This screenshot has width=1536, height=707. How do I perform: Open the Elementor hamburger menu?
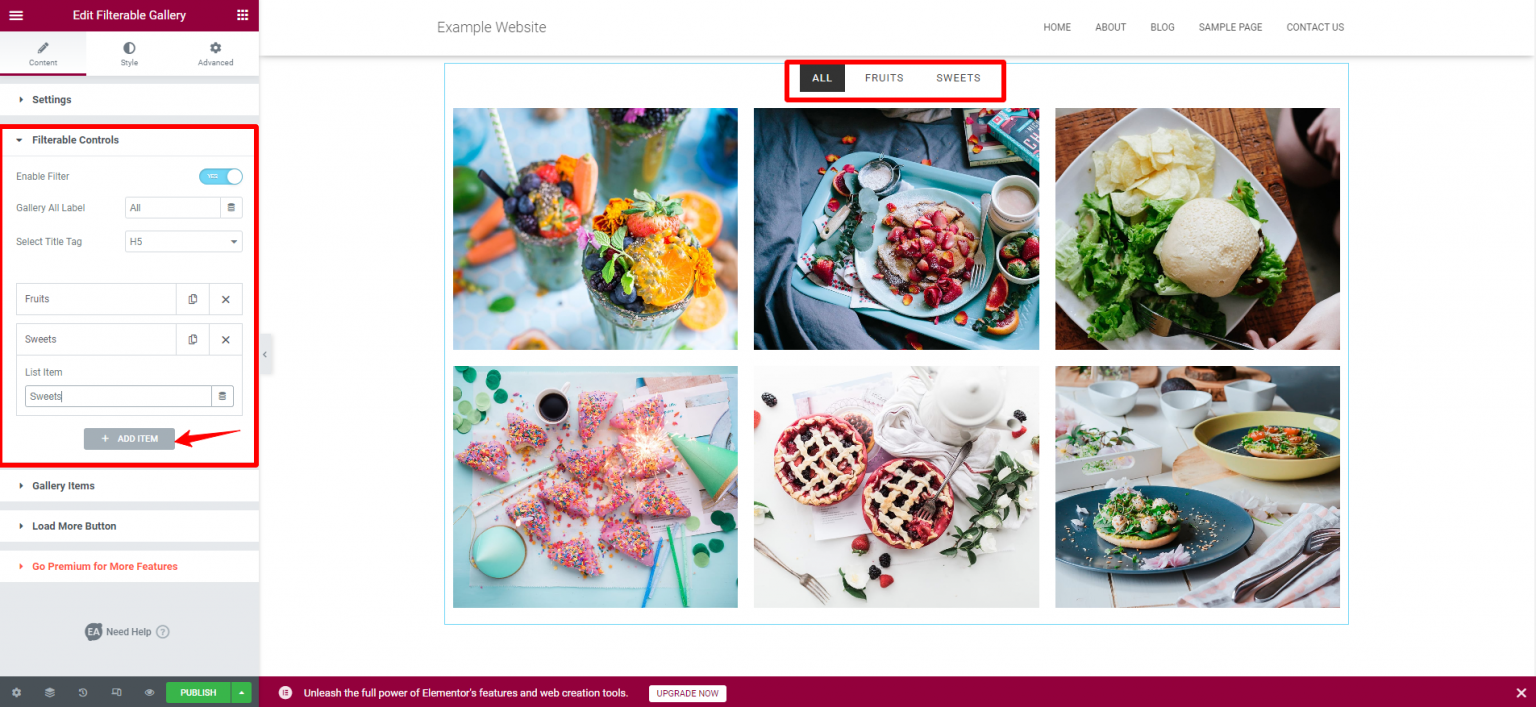point(16,15)
